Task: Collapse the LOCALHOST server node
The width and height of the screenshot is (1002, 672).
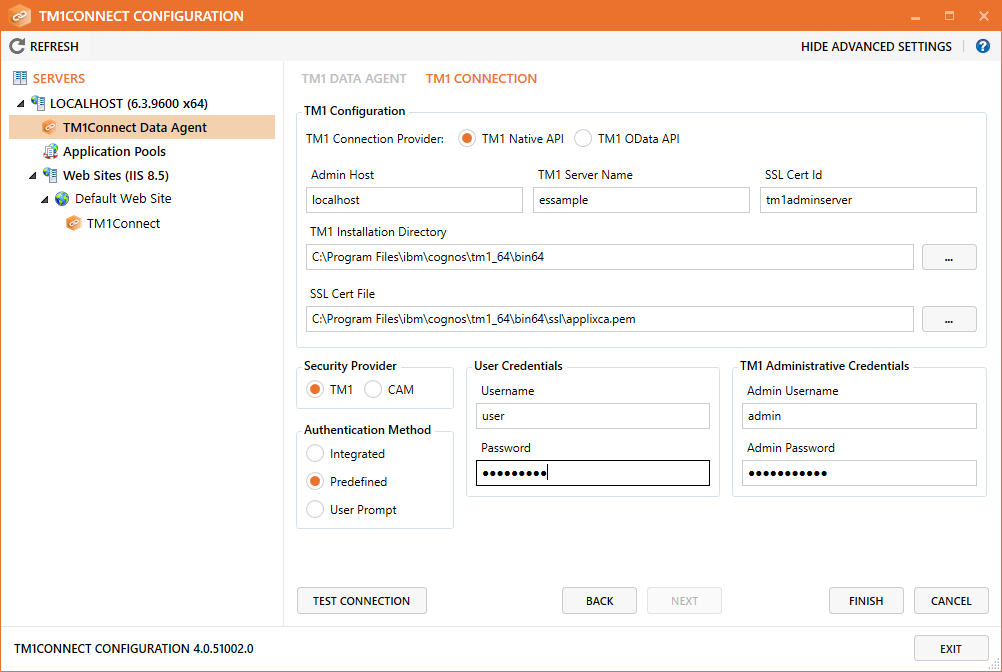Action: point(21,103)
